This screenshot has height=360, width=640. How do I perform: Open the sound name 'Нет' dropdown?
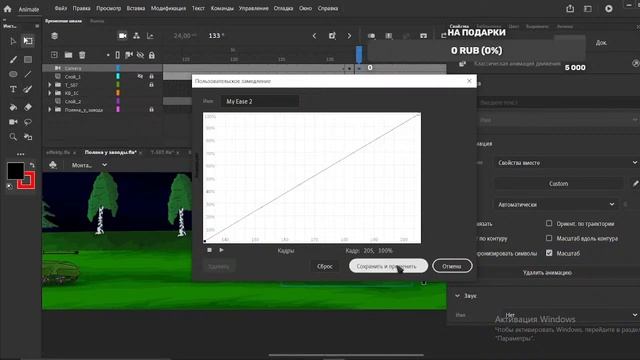[x=570, y=315]
